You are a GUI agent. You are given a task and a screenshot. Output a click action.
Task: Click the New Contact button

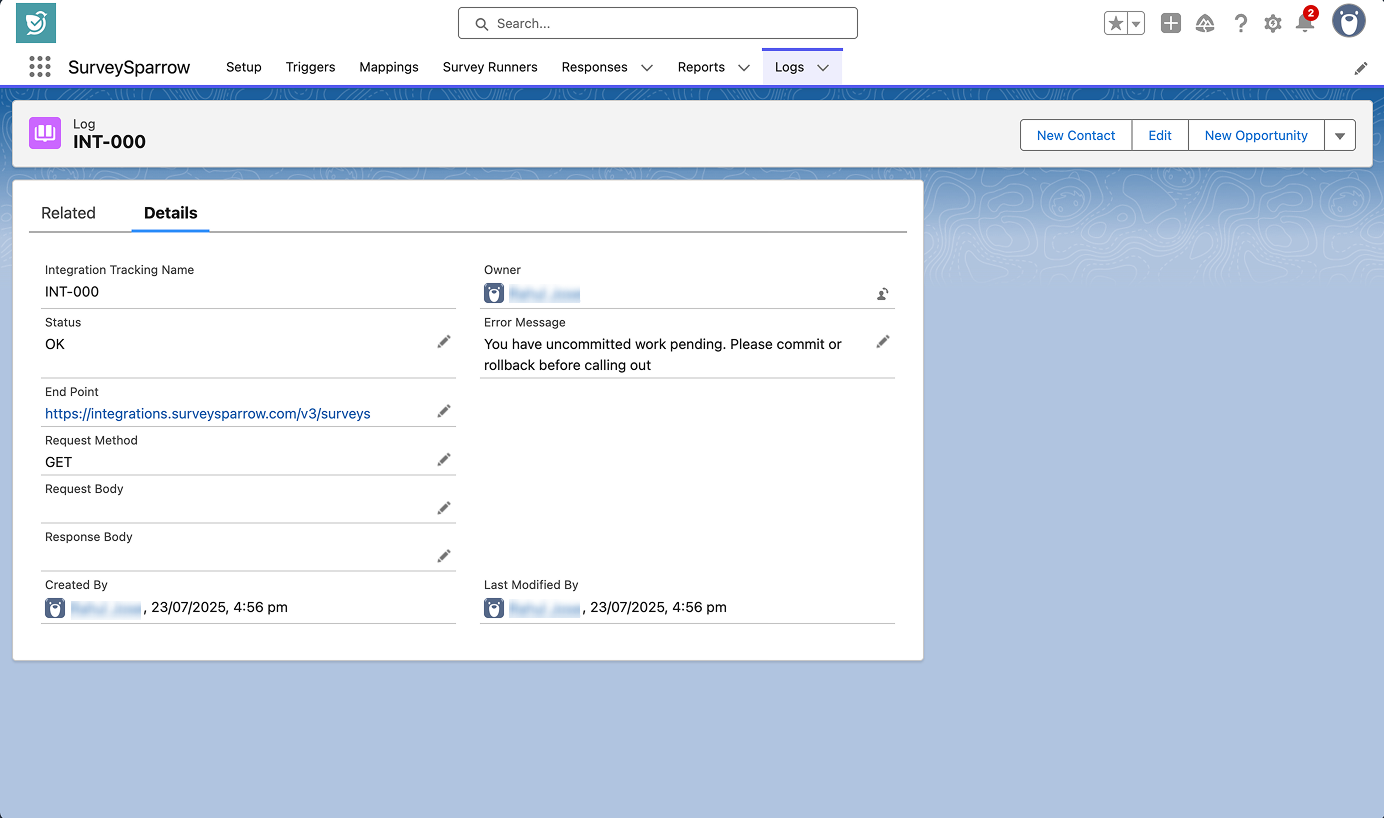[1075, 136]
